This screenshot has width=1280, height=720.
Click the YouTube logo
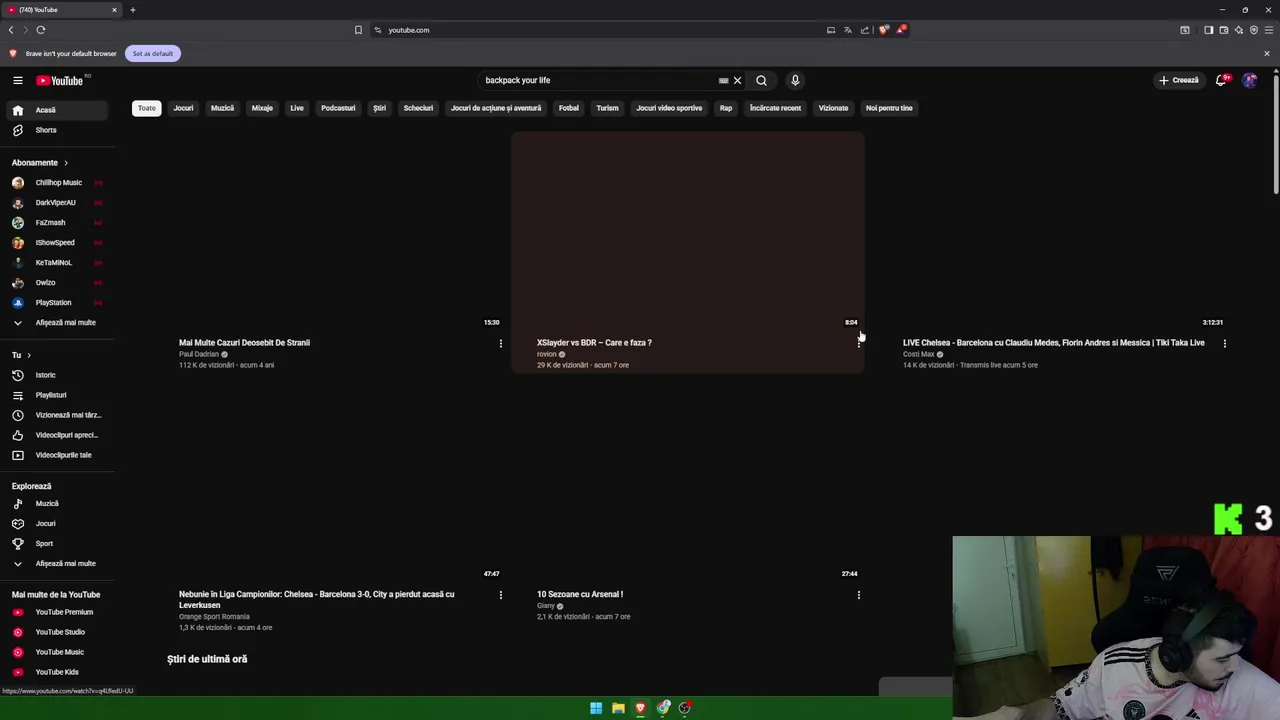tap(61, 80)
